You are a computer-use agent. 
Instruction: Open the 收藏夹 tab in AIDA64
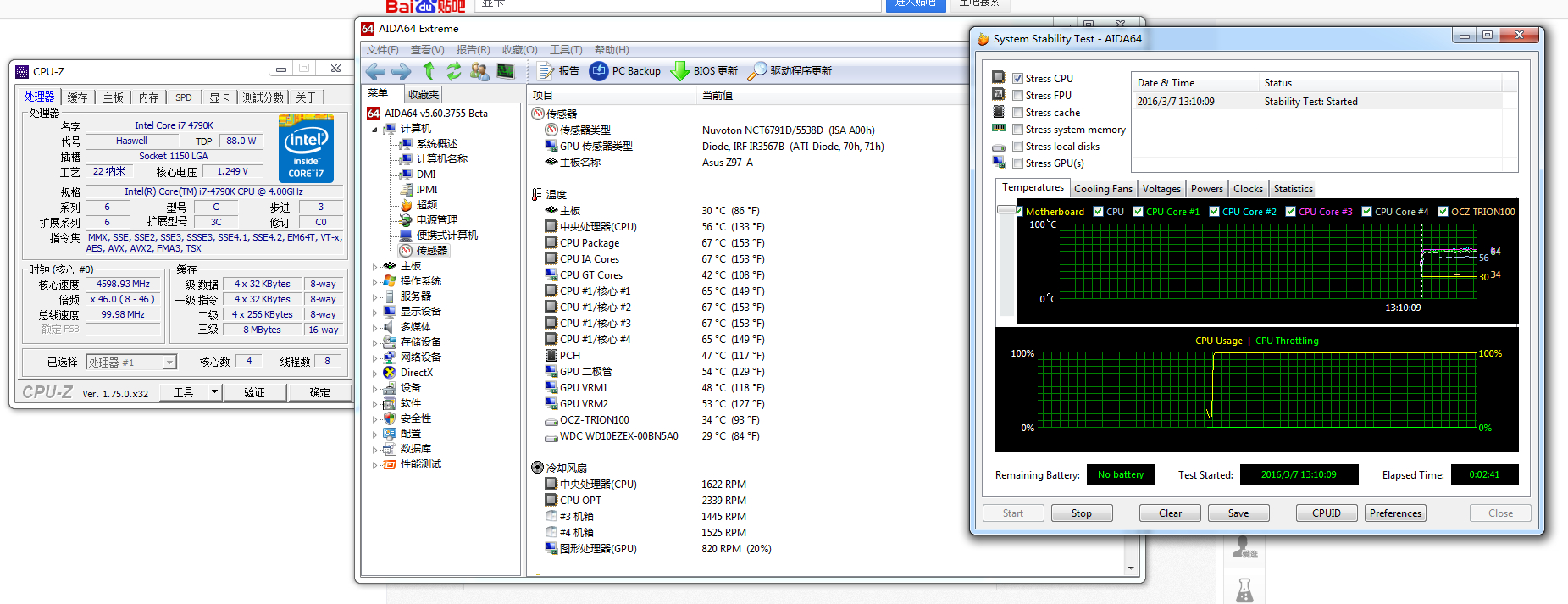tap(423, 95)
